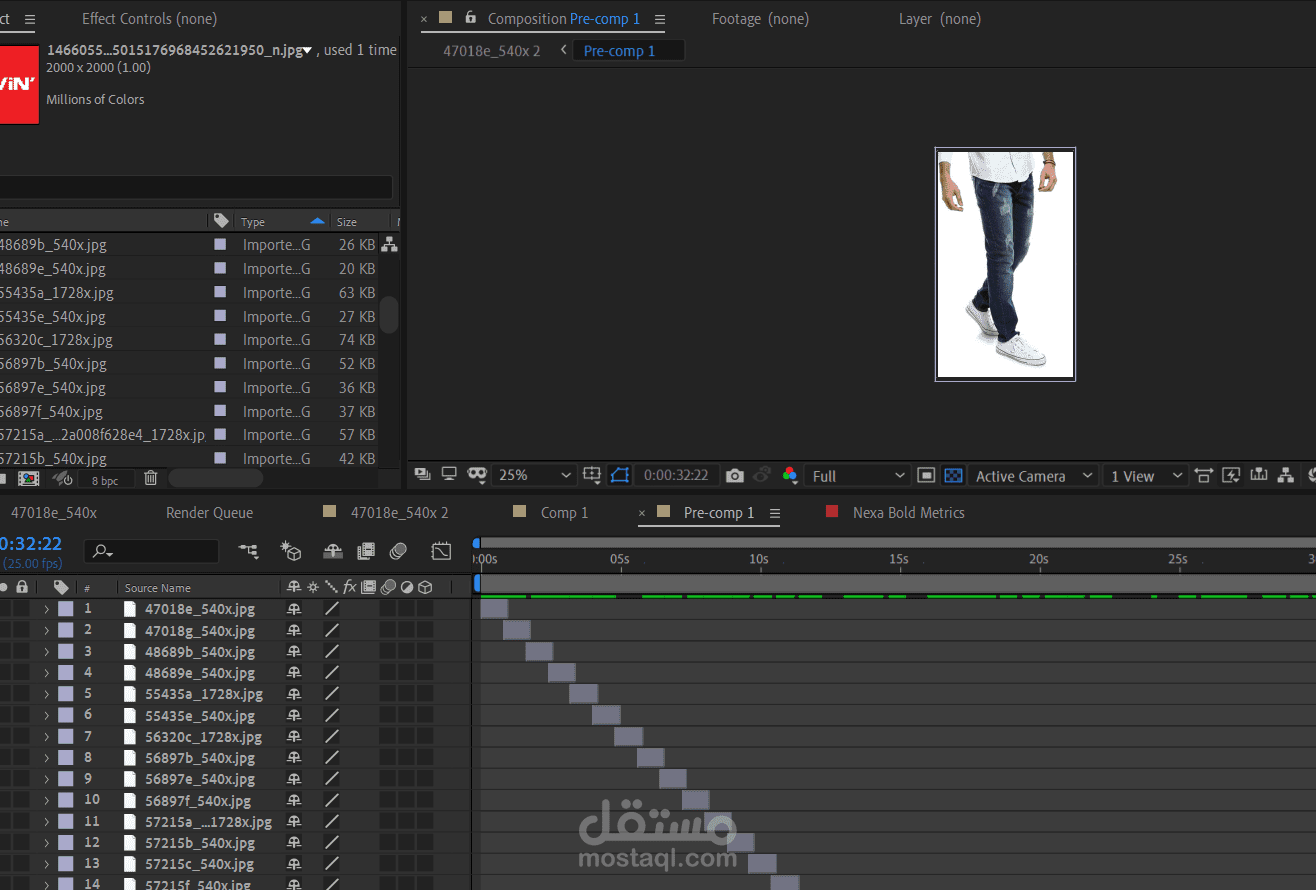Screen dimensions: 1316x890
Task: Expand layer 9 56897e_540x.jpg properties
Action: click(46, 779)
